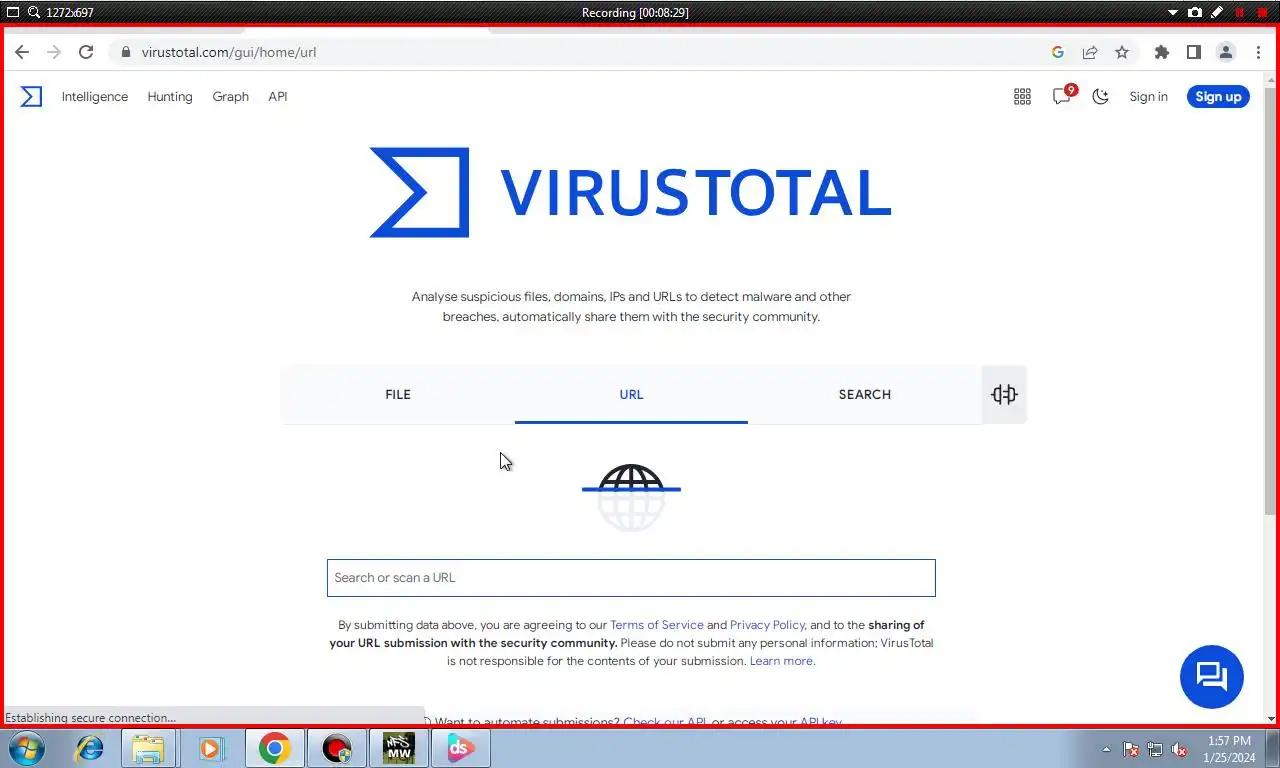The image size is (1280, 768).
Task: Click the VirusTotal sigma logo in navbar
Action: [x=32, y=97]
